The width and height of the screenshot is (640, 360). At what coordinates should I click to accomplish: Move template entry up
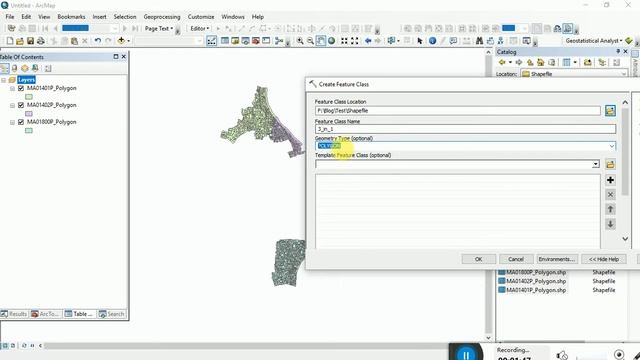pyautogui.click(x=610, y=209)
